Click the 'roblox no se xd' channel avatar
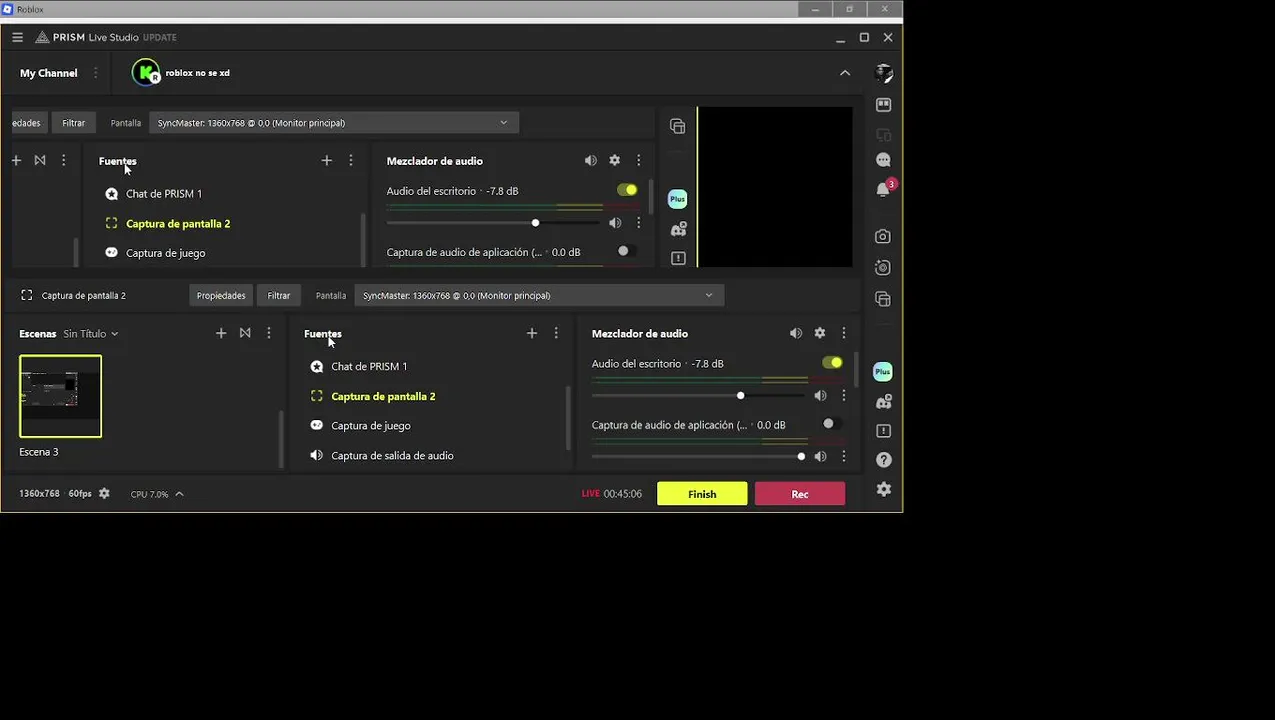 click(146, 72)
